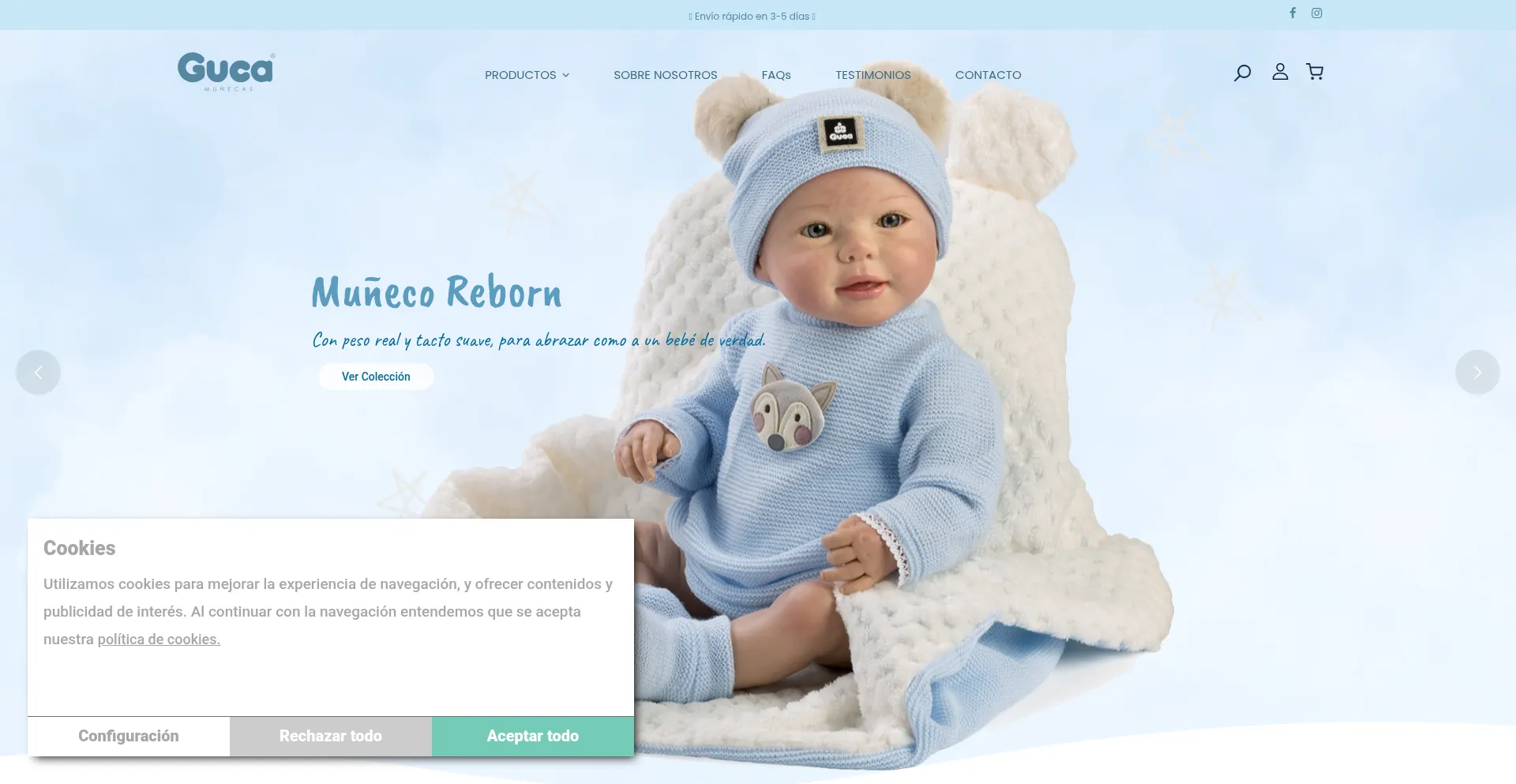Visit the Facebook page icon
Screen dimensions: 1516x784
tap(1293, 13)
